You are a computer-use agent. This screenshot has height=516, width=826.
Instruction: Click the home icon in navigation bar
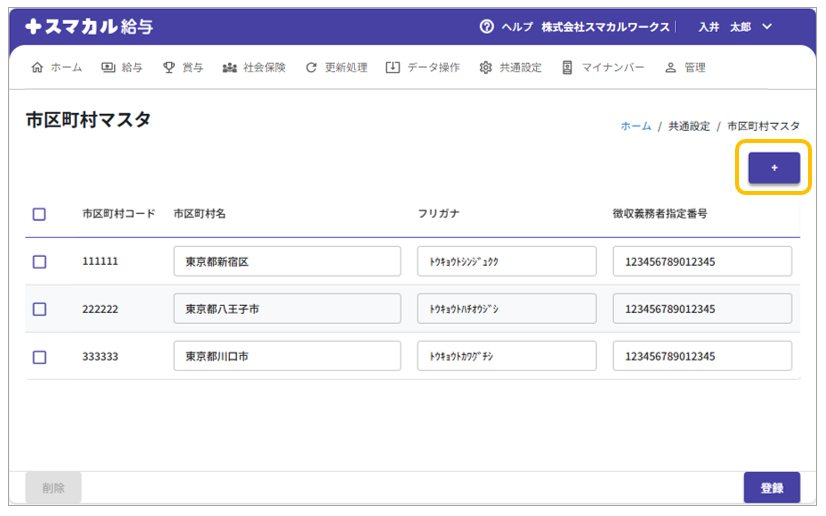tap(38, 68)
